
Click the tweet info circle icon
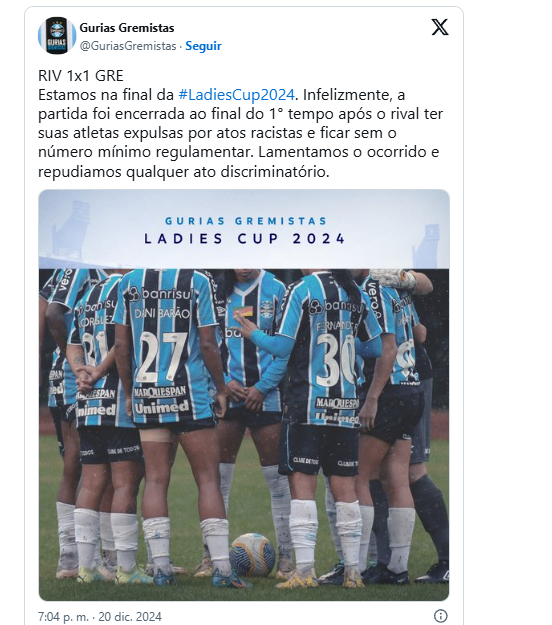[x=440, y=615]
